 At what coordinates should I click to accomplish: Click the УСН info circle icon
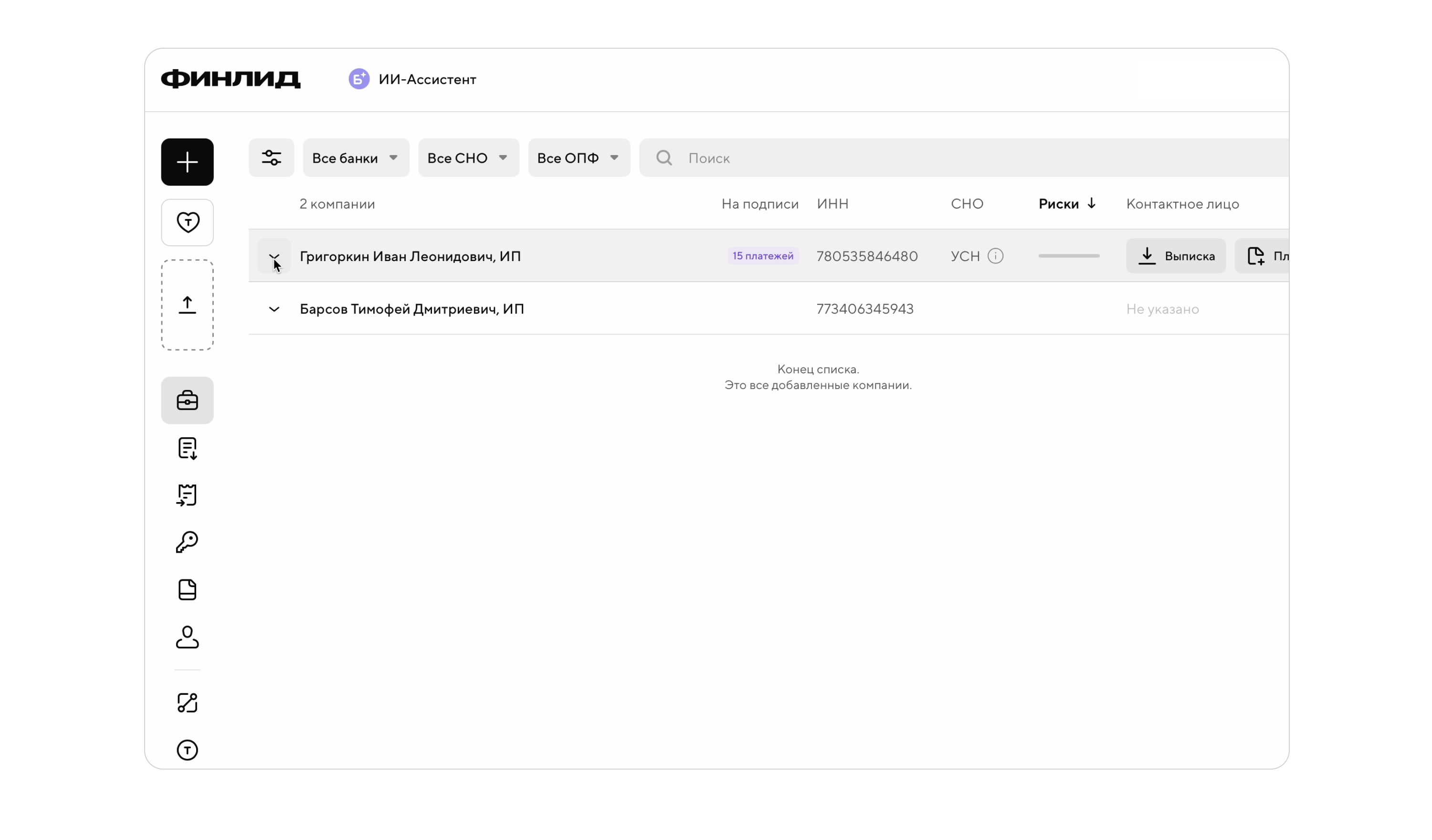pyautogui.click(x=995, y=256)
